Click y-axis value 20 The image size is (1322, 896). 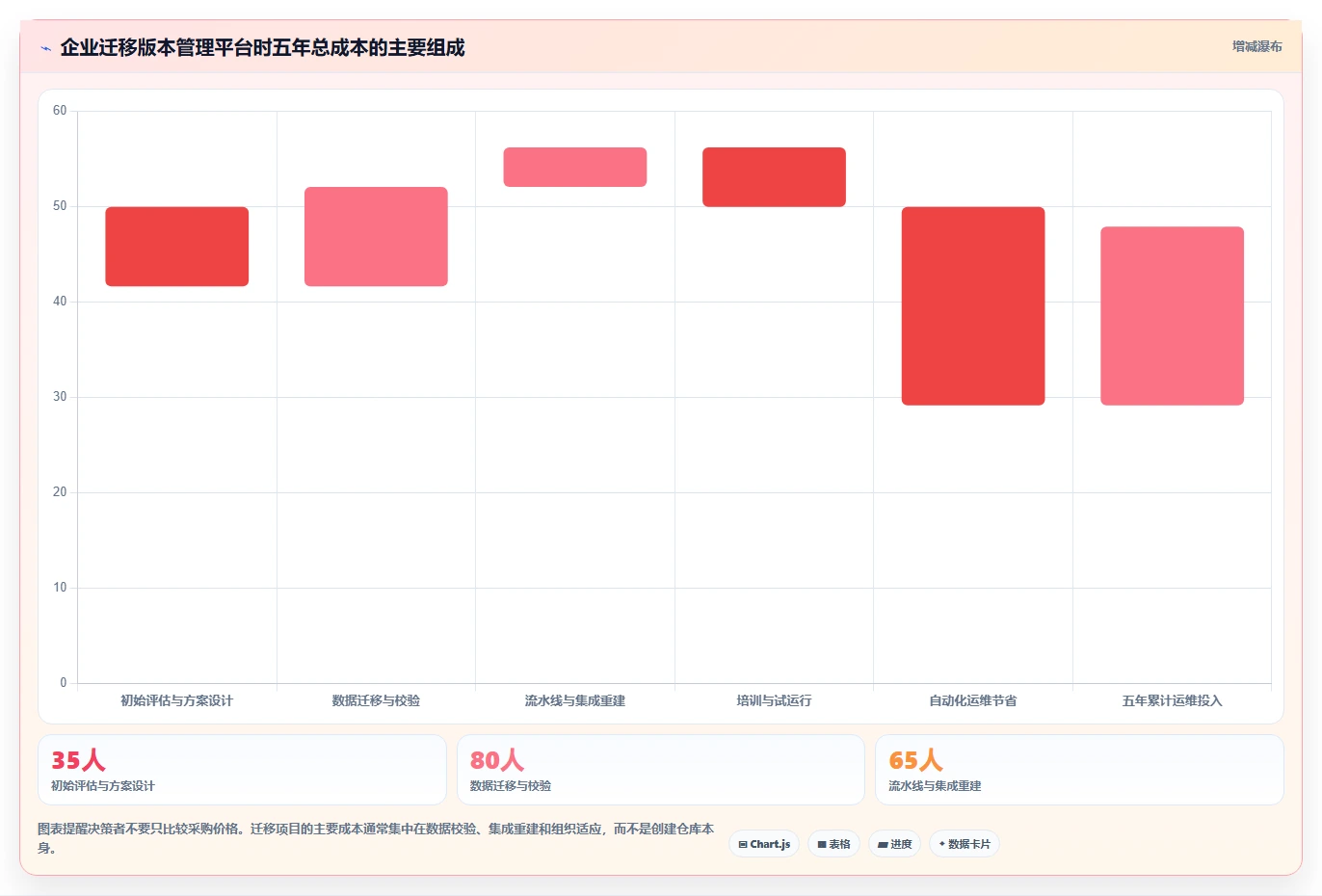(60, 492)
